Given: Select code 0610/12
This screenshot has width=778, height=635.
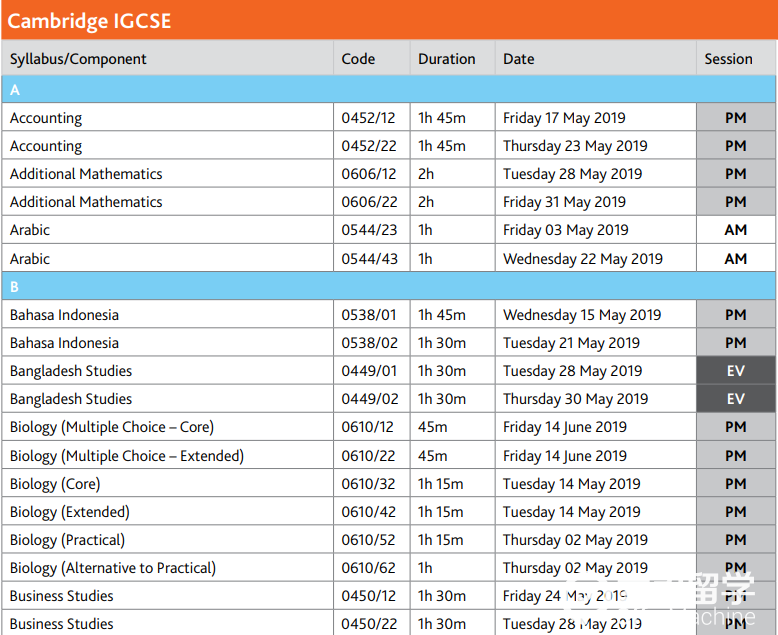Looking at the screenshot, I should 367,427.
